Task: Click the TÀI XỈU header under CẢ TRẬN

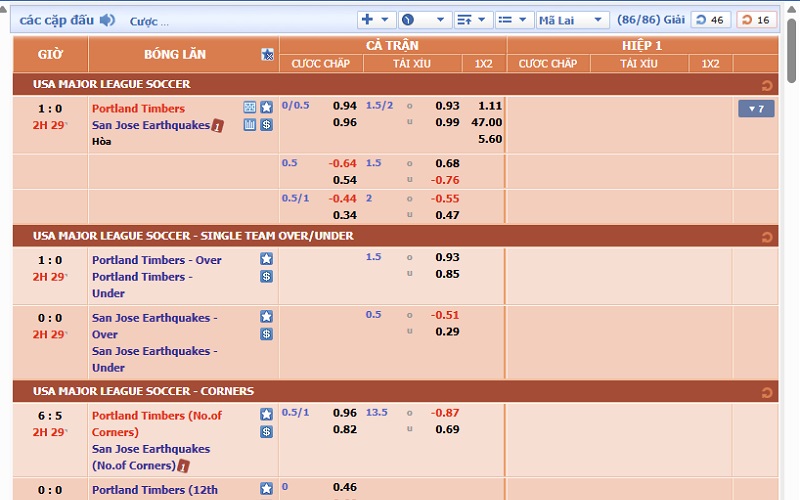Action: pos(412,64)
